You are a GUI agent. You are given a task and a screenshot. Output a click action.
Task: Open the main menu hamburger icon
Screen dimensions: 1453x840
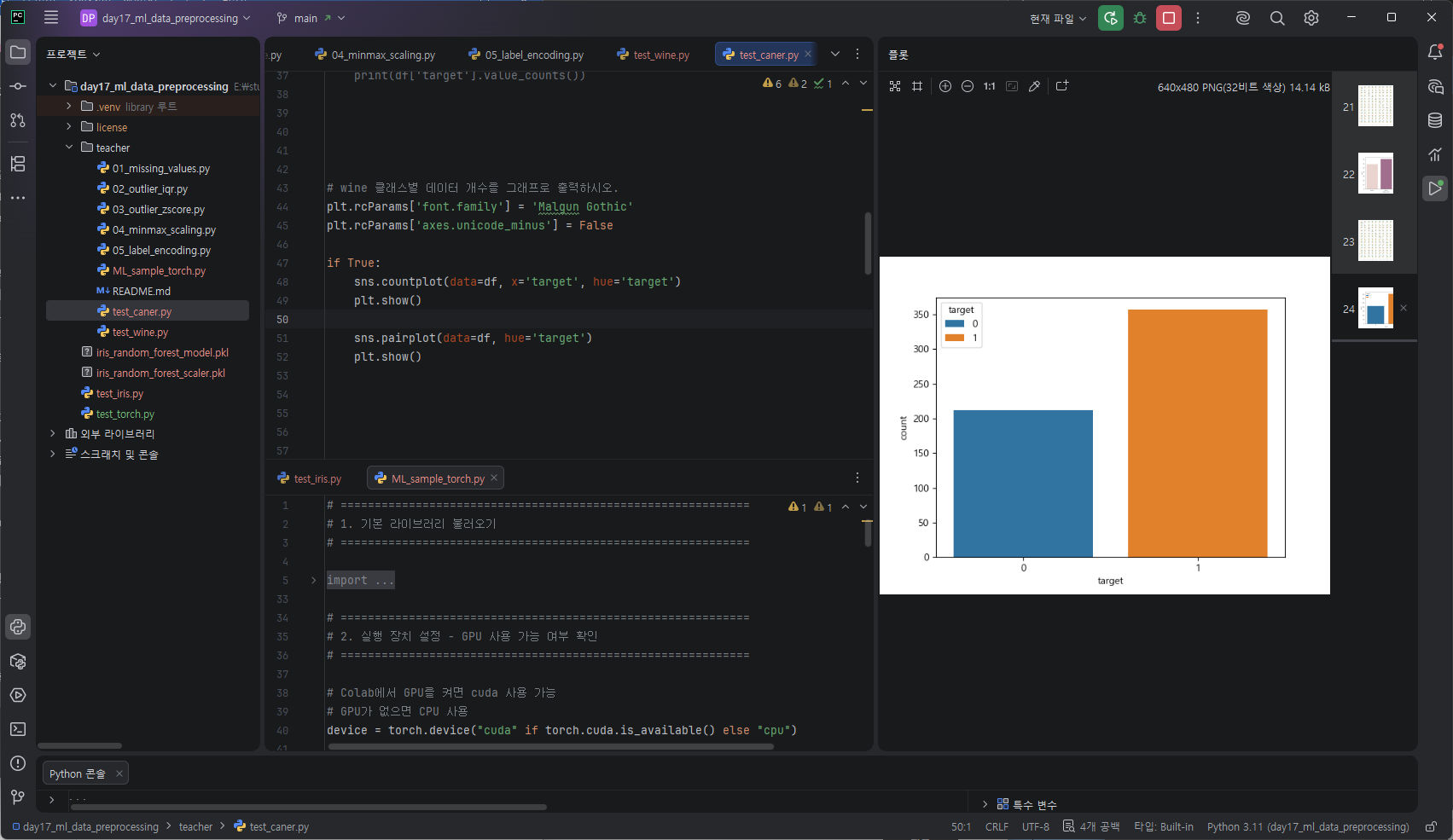coord(51,17)
